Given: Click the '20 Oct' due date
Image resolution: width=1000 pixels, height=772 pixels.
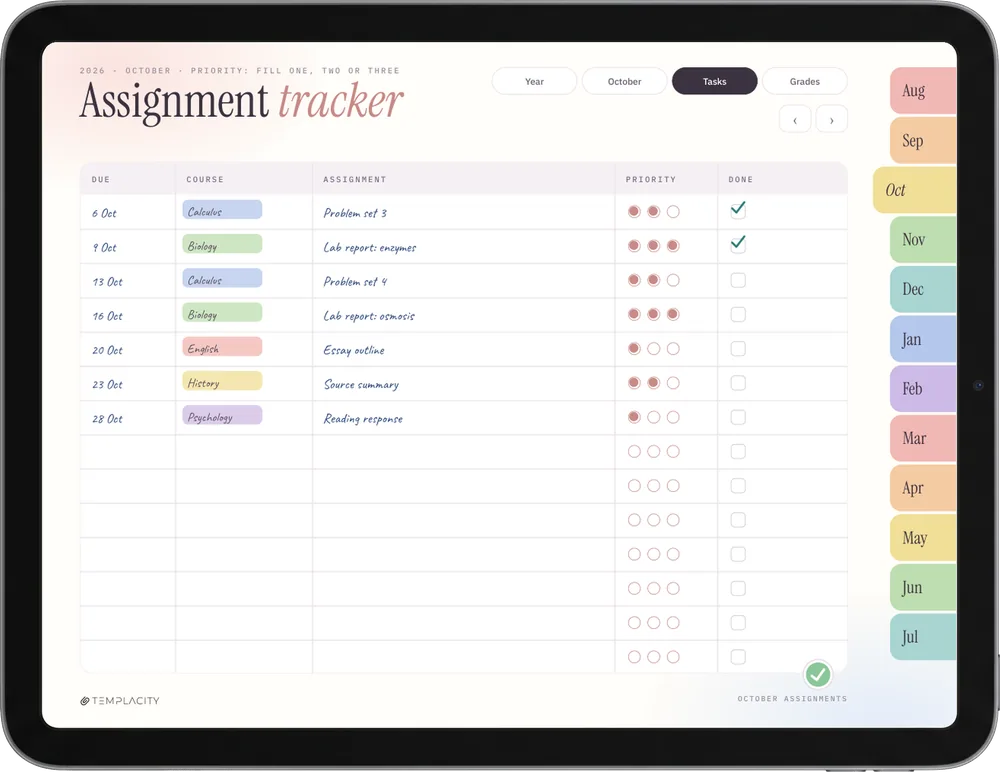Looking at the screenshot, I should pyautogui.click(x=107, y=350).
